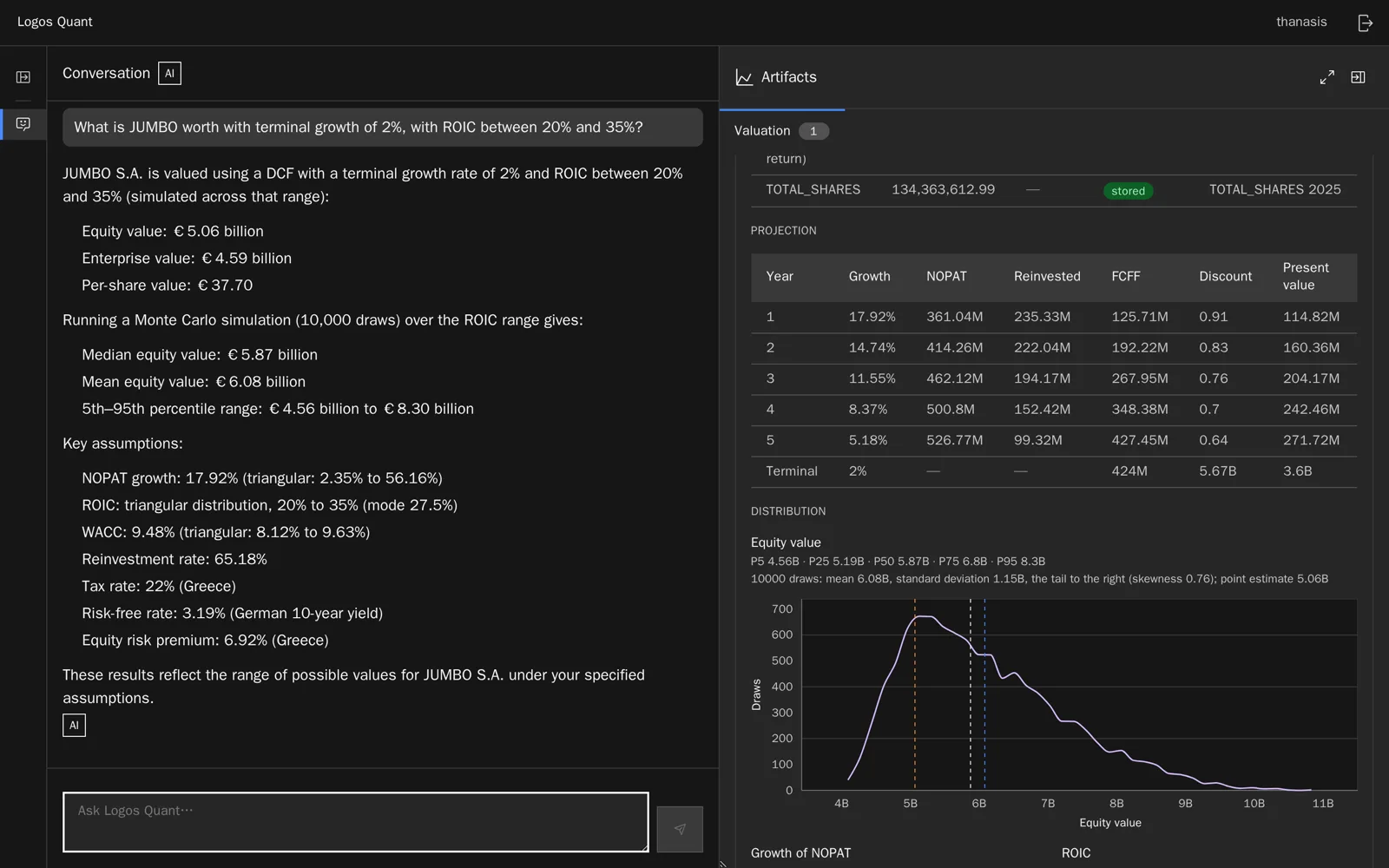Click TOTAL_SHARES value 134,363,612.99
The width and height of the screenshot is (1389, 868).
(943, 189)
